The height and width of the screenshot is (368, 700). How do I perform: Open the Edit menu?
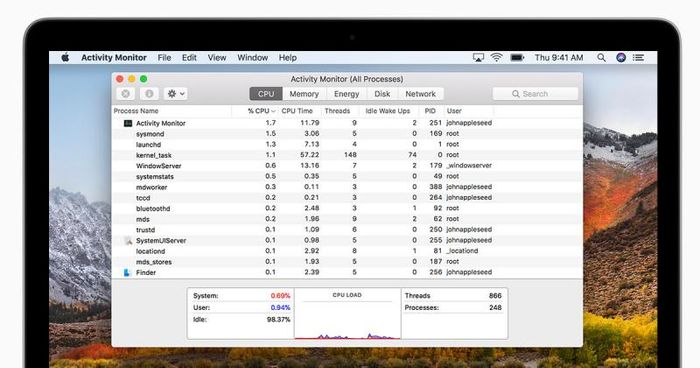[x=189, y=58]
